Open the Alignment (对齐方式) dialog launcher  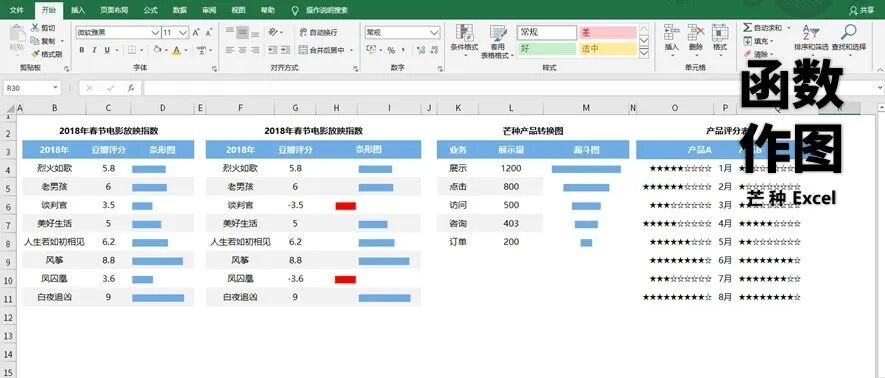pos(355,68)
